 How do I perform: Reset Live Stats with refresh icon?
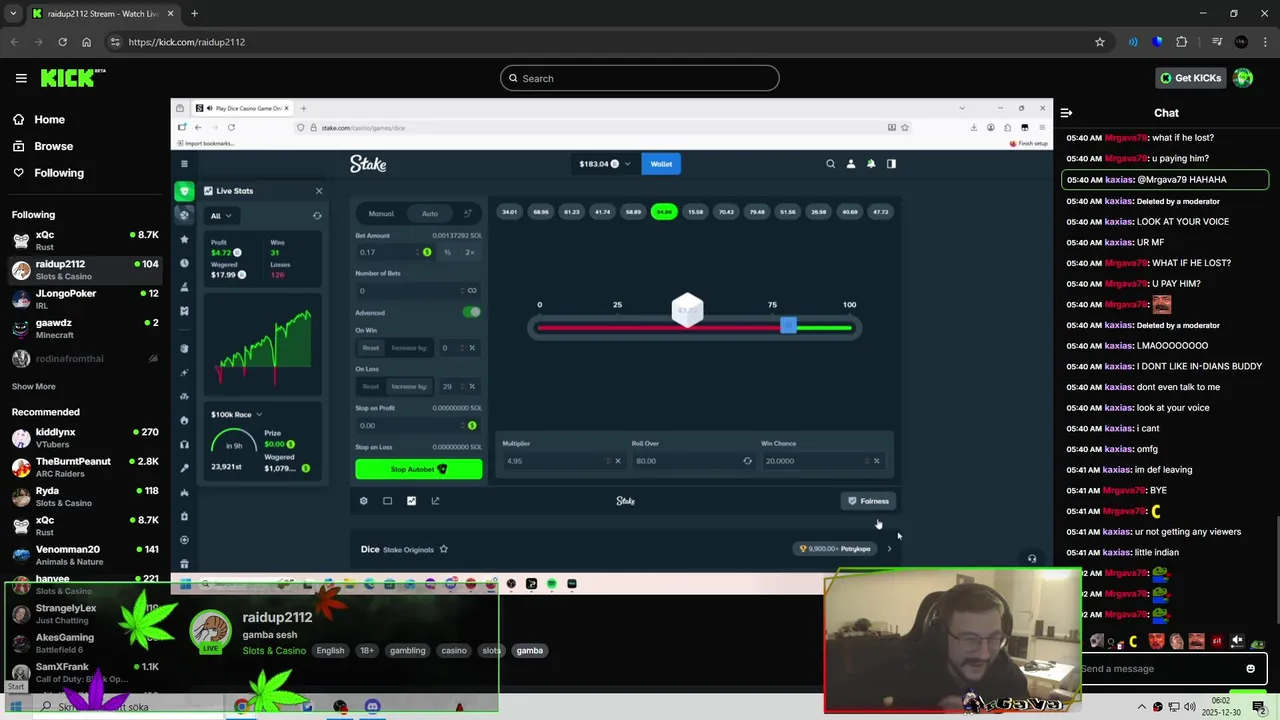pyautogui.click(x=317, y=216)
